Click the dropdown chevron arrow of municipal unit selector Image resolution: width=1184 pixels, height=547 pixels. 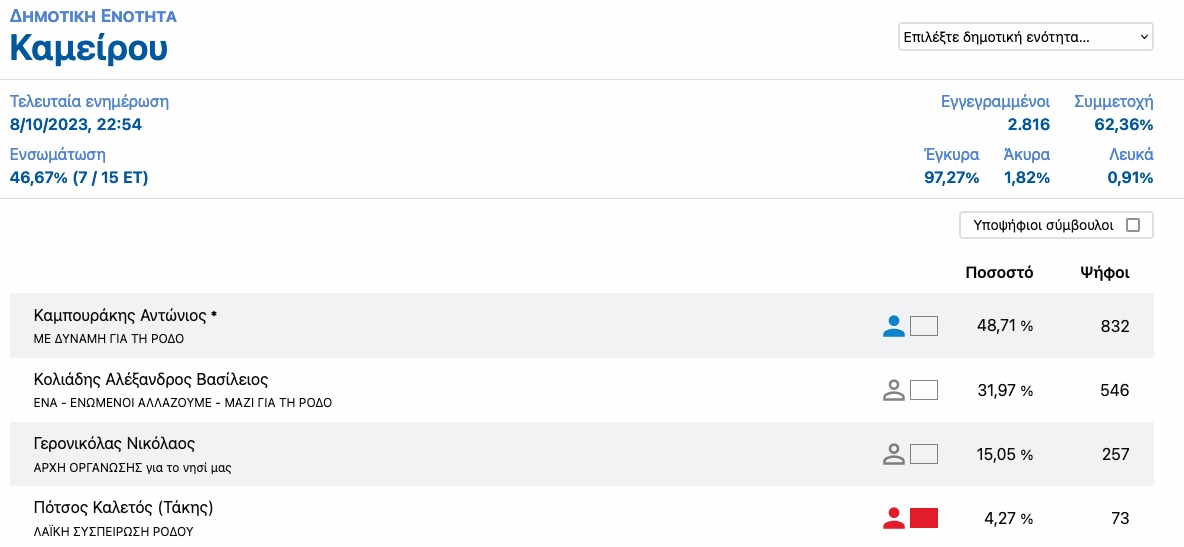pos(1143,36)
